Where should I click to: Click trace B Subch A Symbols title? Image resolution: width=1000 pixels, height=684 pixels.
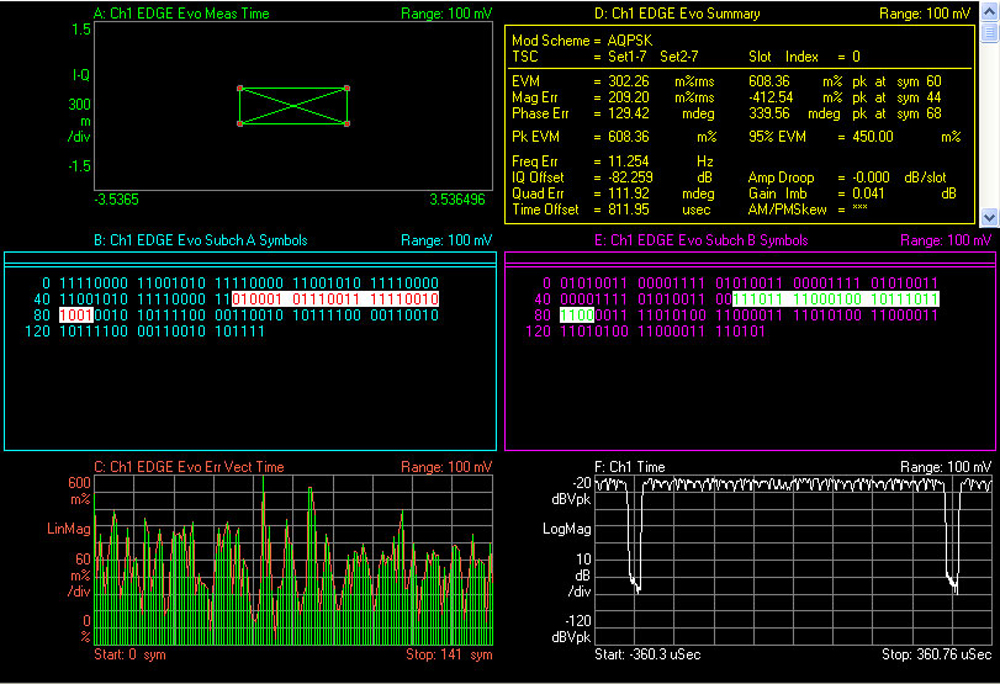200,240
